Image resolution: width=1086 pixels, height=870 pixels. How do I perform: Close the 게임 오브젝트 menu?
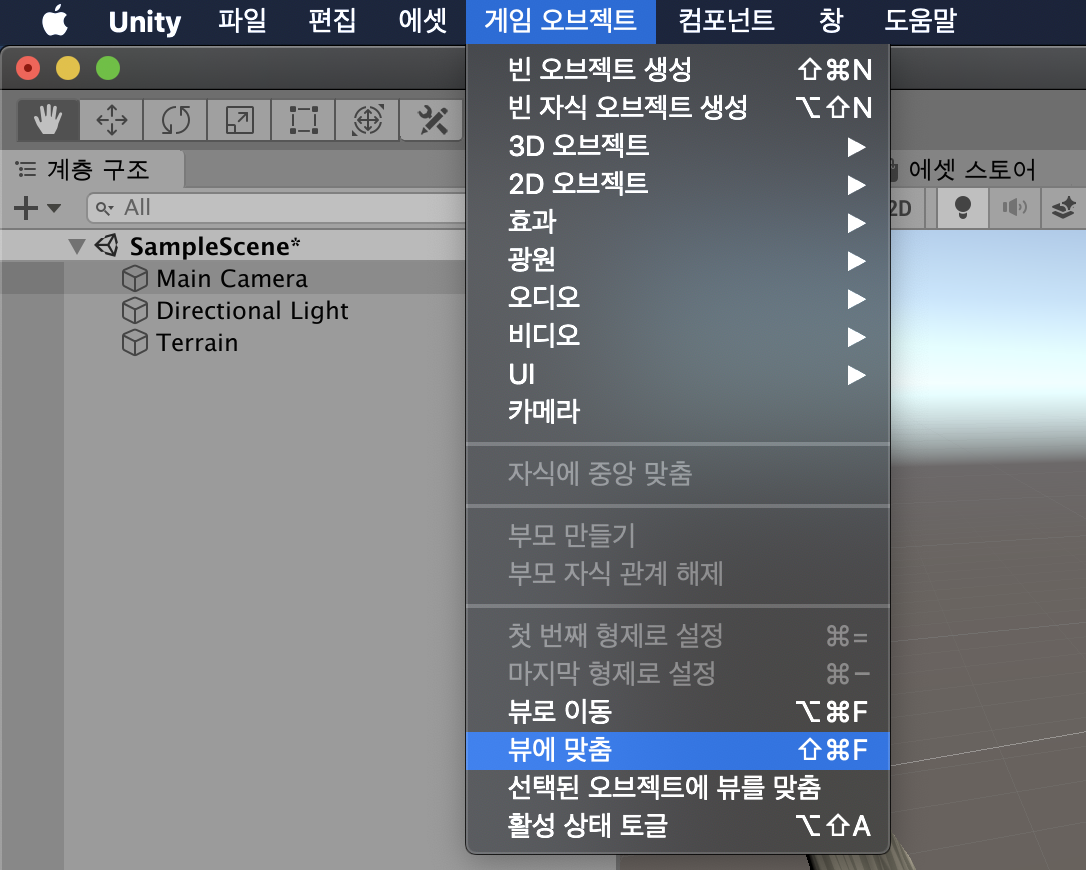pyautogui.click(x=560, y=21)
